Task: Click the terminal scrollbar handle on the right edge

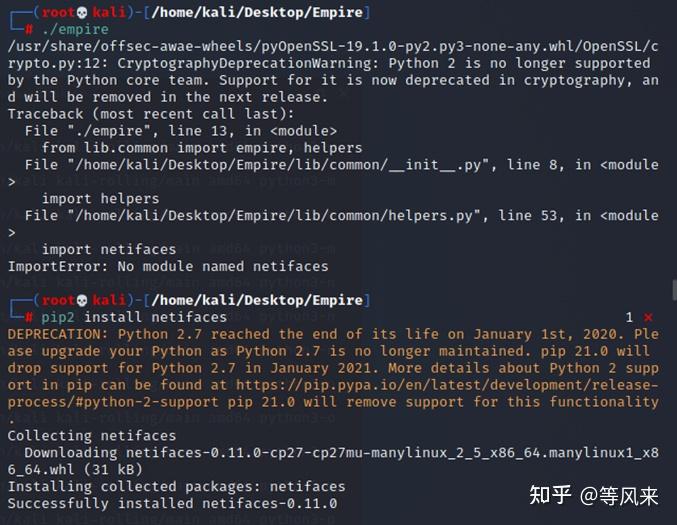Action: tap(674, 289)
